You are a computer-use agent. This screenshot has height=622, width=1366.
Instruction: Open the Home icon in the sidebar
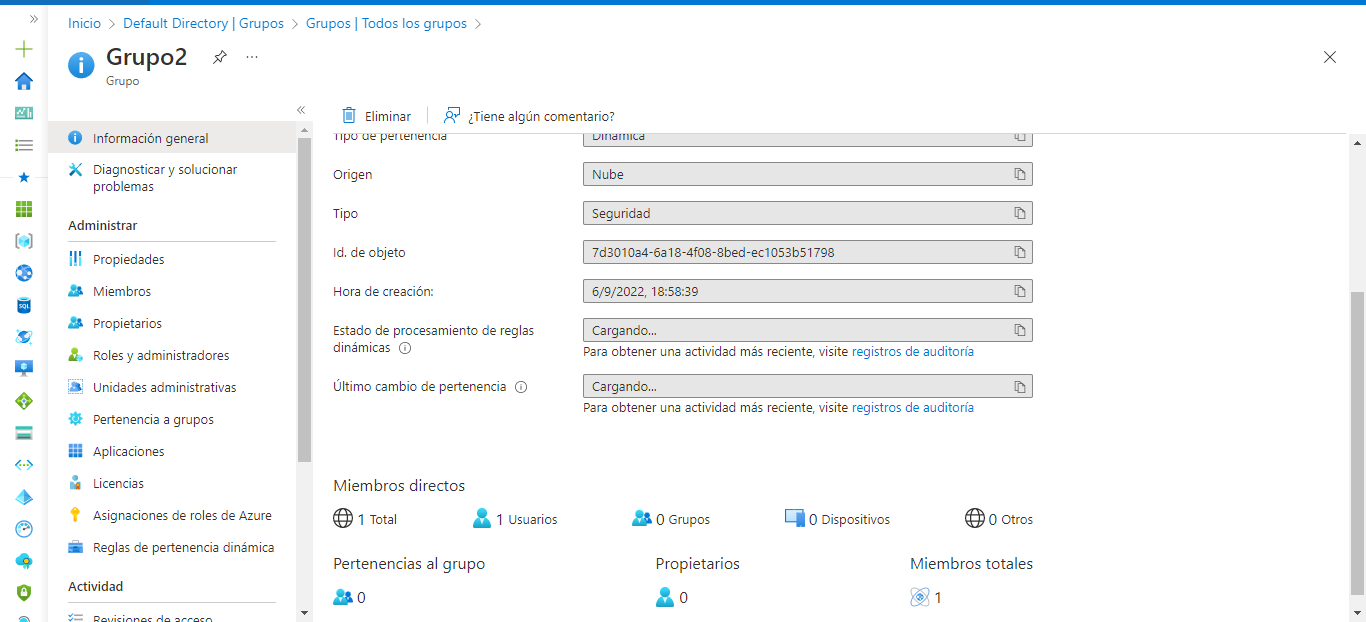23,81
